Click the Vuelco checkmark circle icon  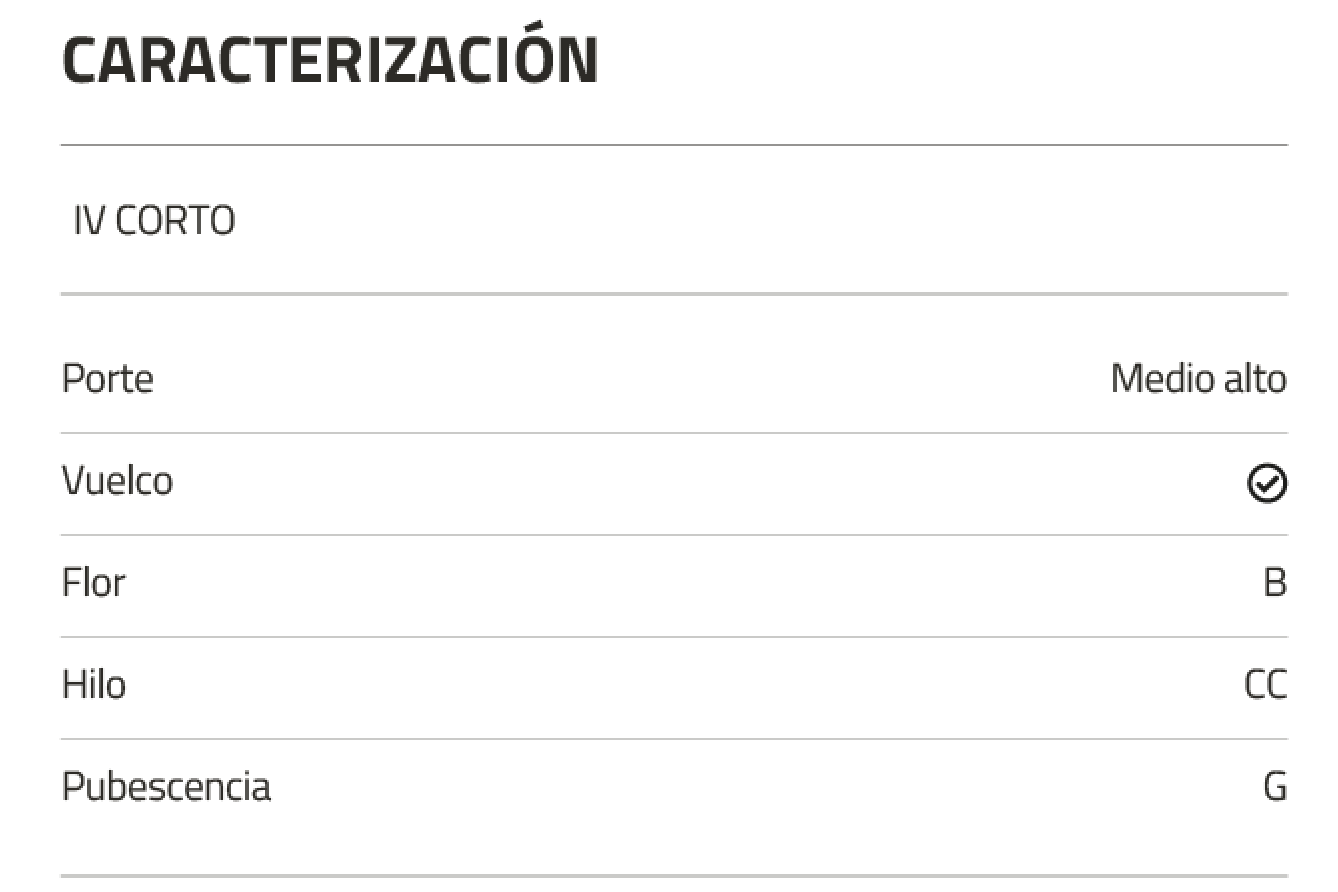(1267, 484)
